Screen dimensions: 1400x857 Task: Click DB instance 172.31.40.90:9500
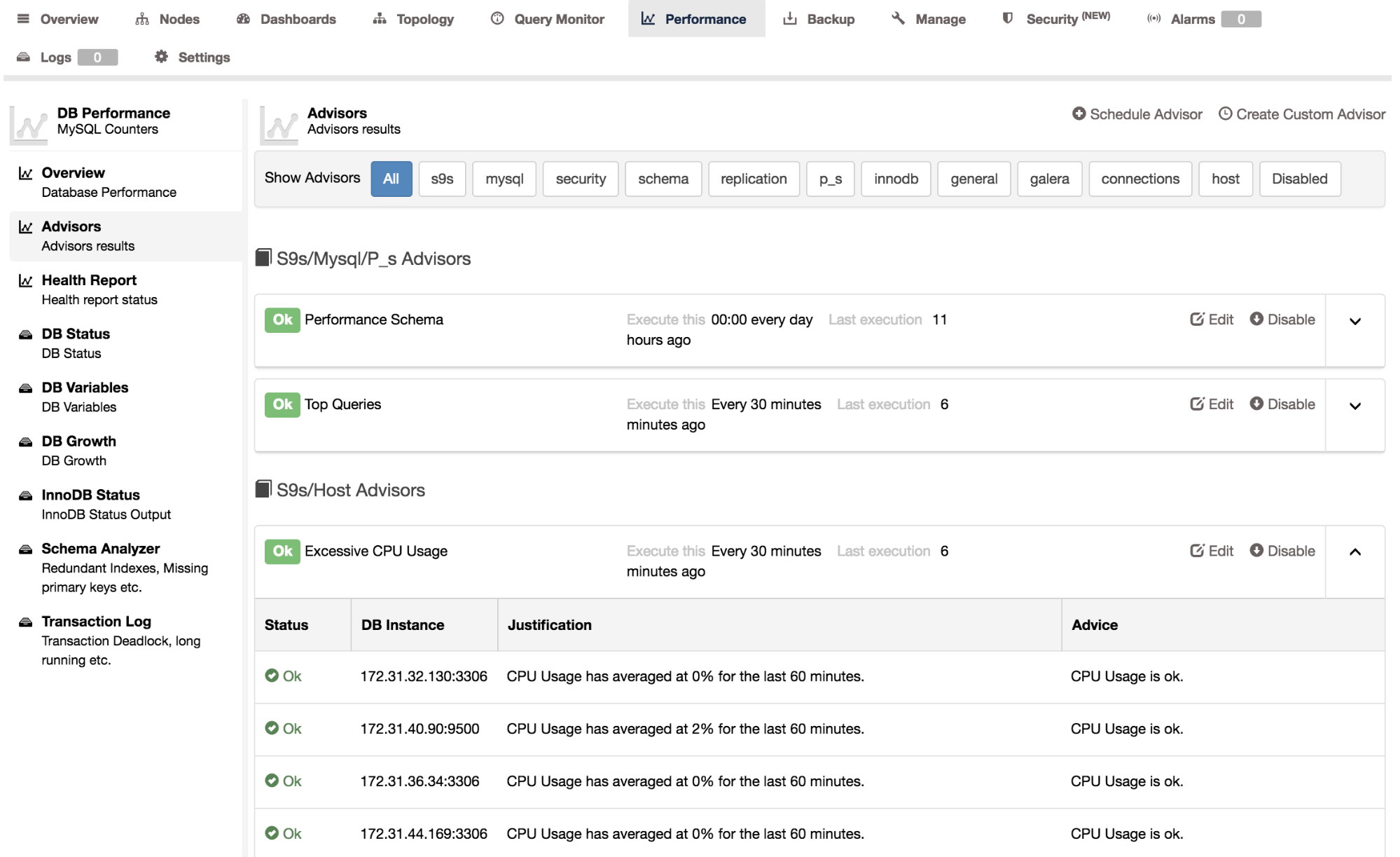(420, 729)
